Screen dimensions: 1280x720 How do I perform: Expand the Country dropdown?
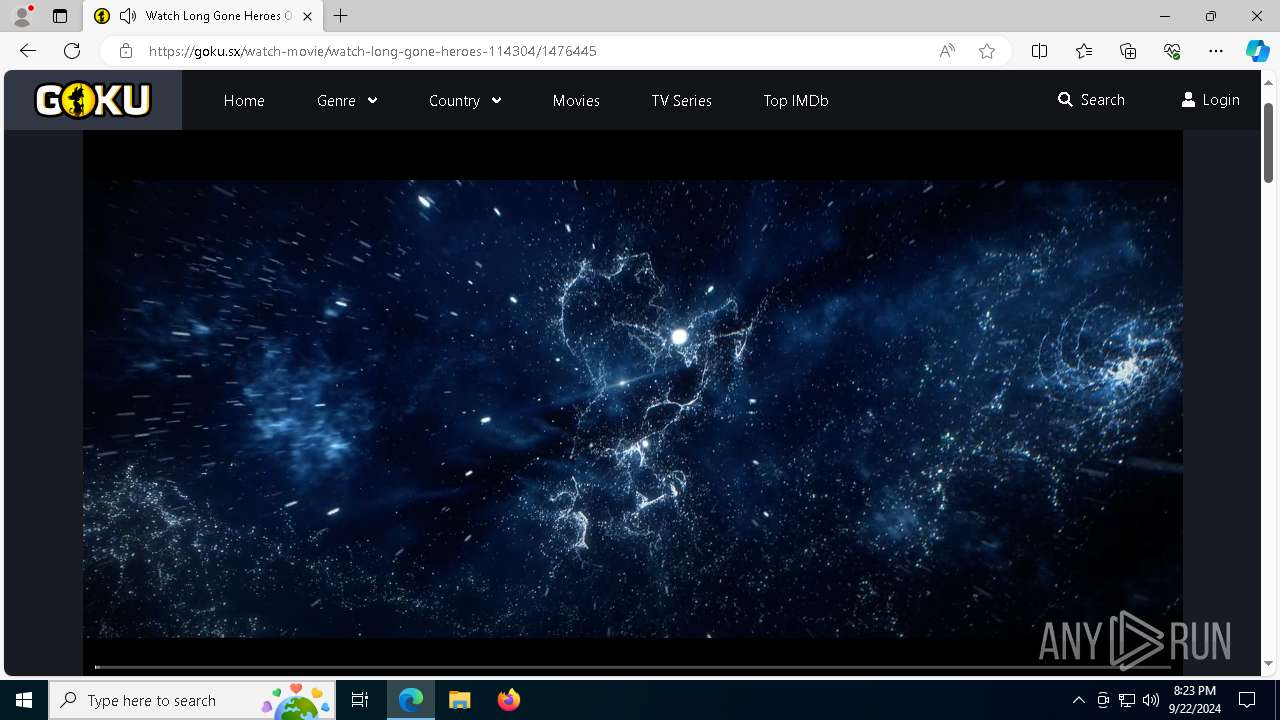click(x=465, y=100)
